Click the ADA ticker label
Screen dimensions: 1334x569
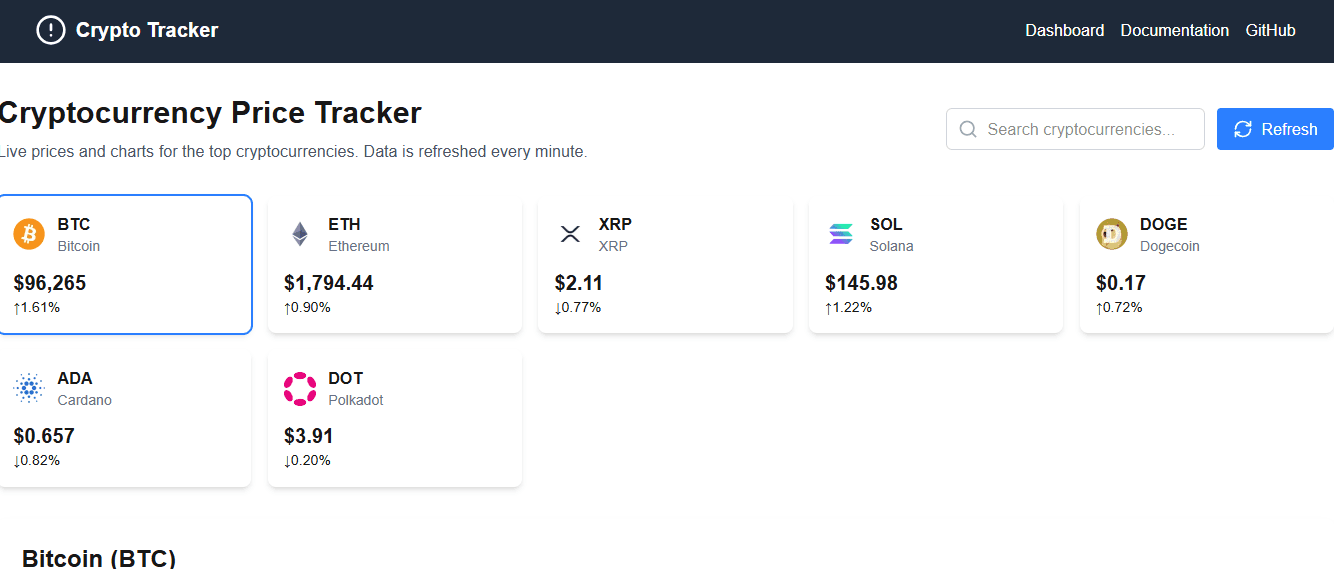(75, 378)
